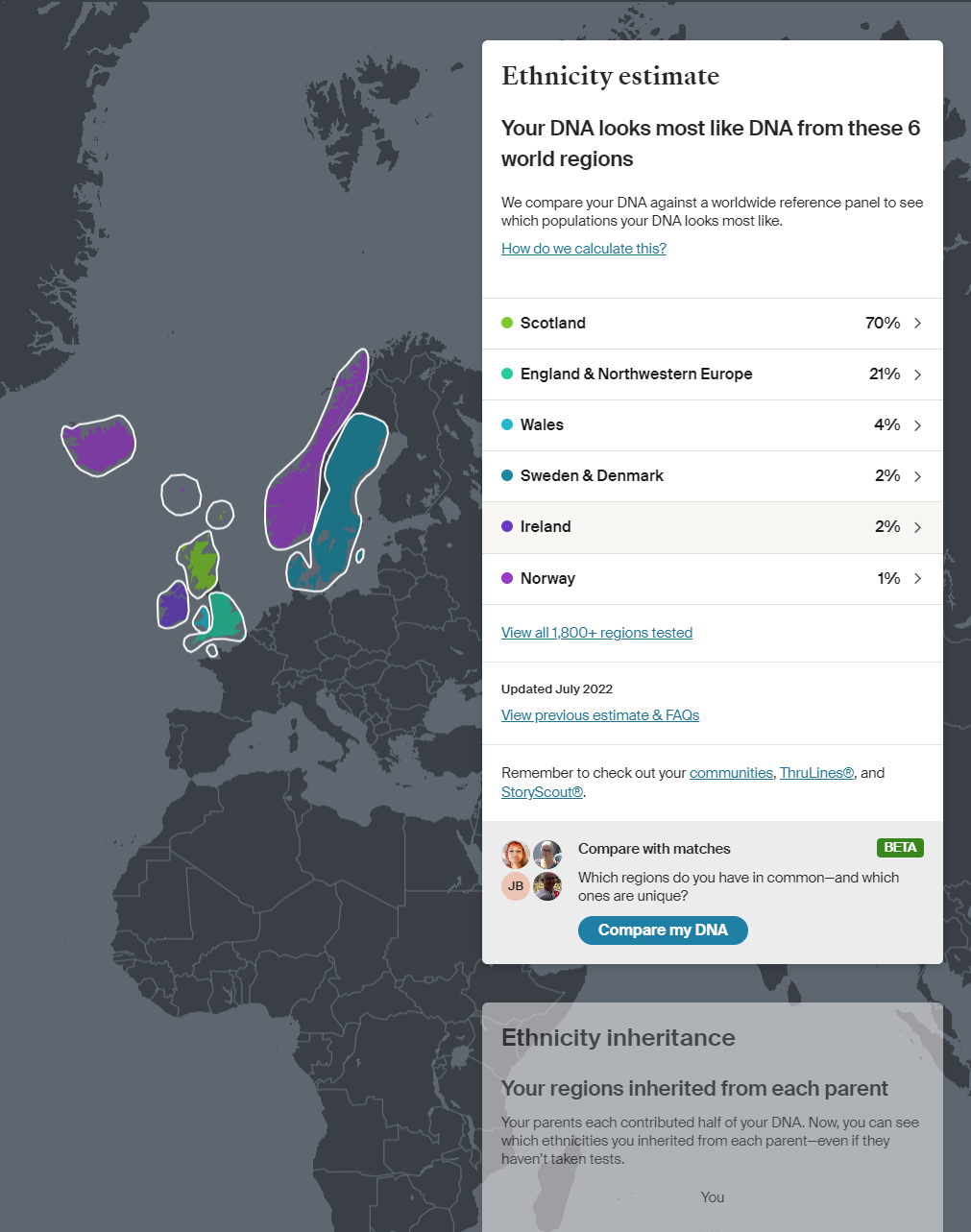This screenshot has width=971, height=1232.
Task: View all 1,800+ regions tested
Action: (596, 633)
